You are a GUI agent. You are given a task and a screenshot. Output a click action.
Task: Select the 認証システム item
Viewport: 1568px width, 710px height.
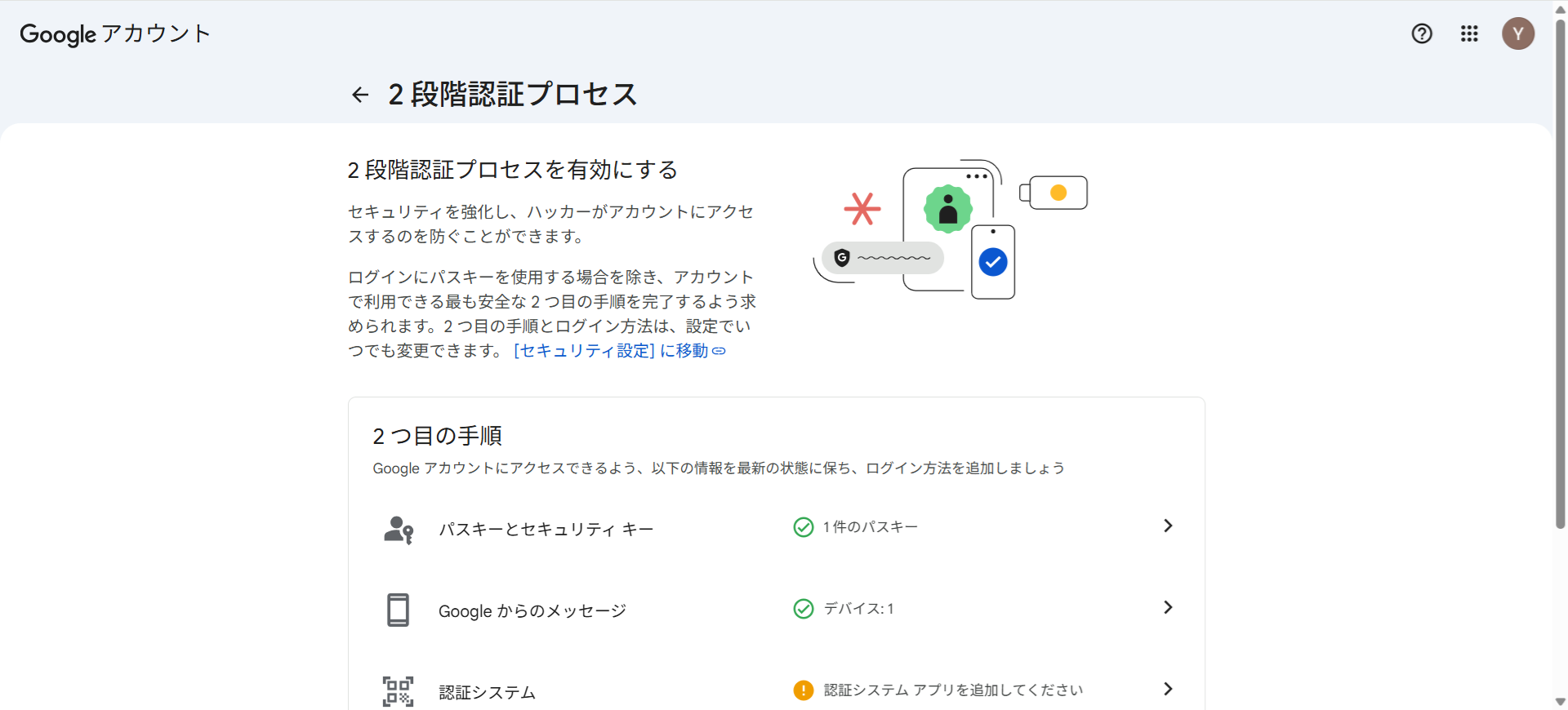pos(487,693)
